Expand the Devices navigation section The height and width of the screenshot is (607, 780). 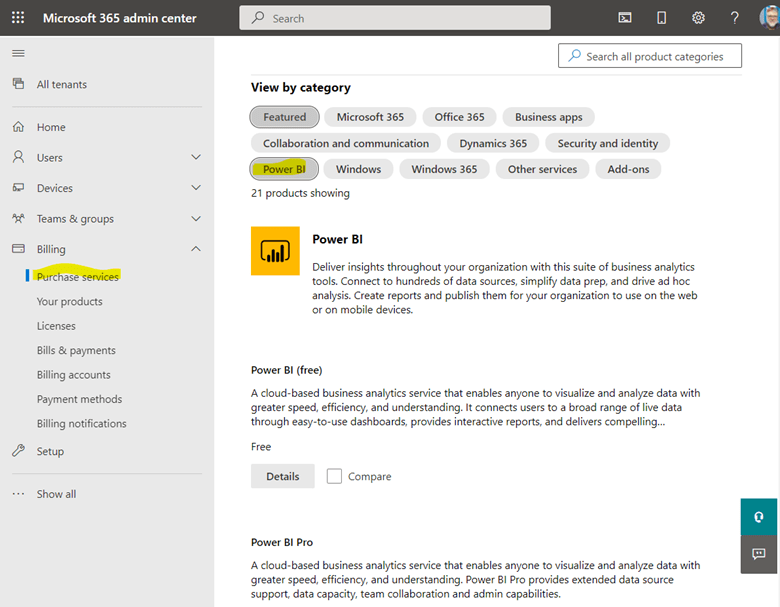pos(196,188)
